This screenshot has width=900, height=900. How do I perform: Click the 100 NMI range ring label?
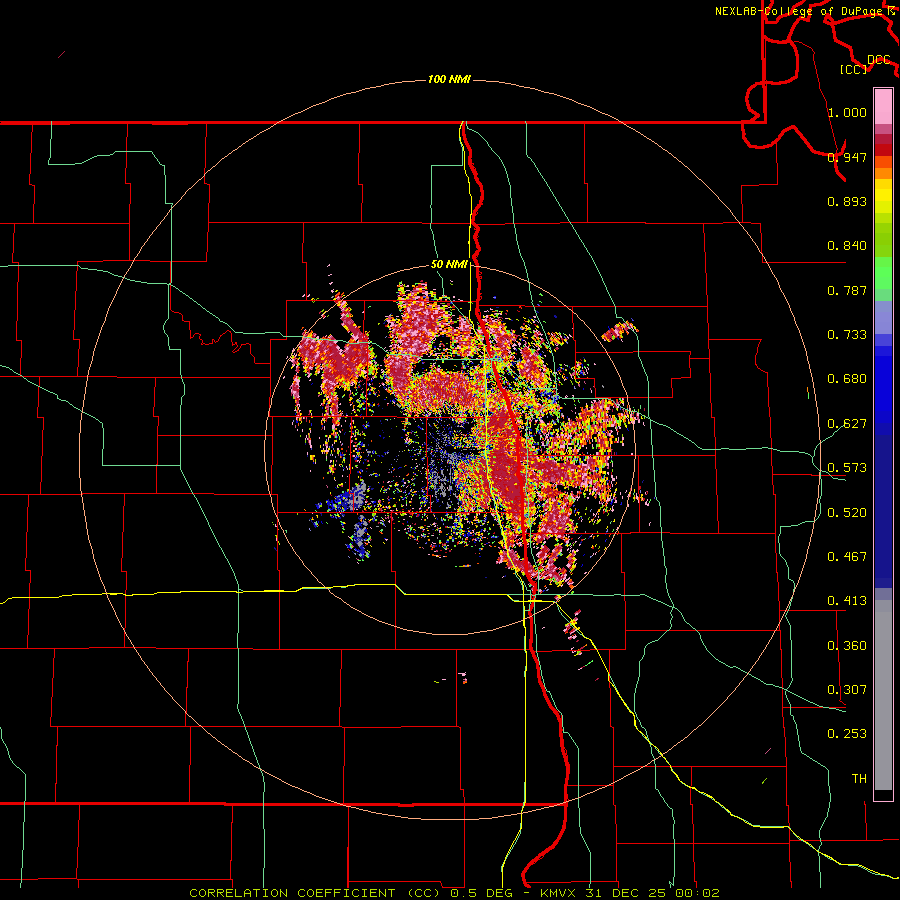449,79
